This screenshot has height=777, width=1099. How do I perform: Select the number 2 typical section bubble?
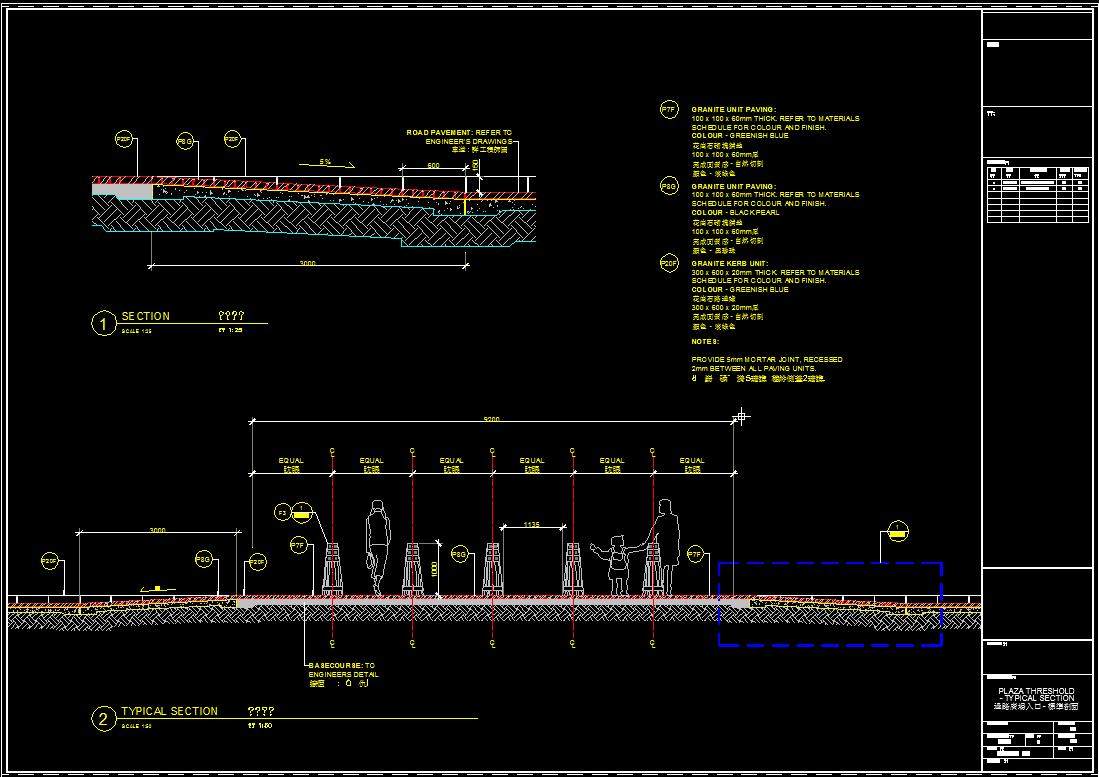click(103, 719)
